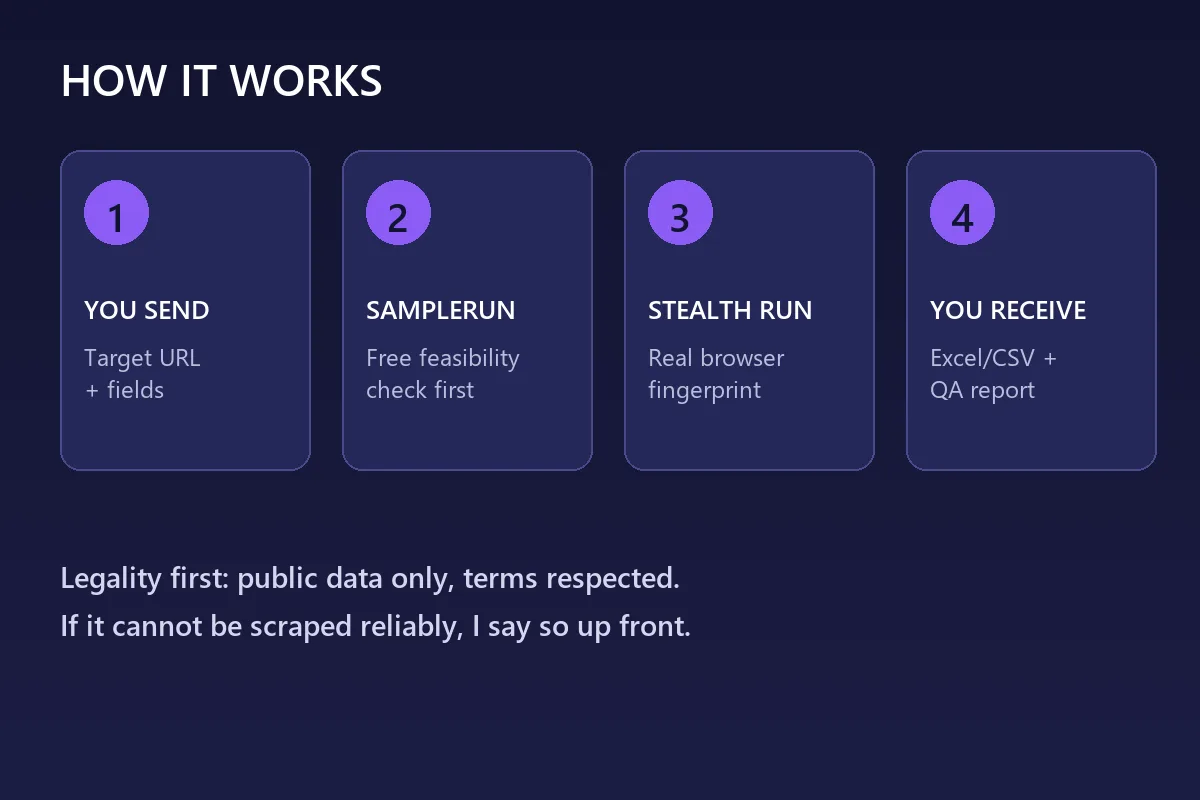The height and width of the screenshot is (800, 1200).
Task: Select the YOU RECEIVE heading
Action: [x=1008, y=310]
